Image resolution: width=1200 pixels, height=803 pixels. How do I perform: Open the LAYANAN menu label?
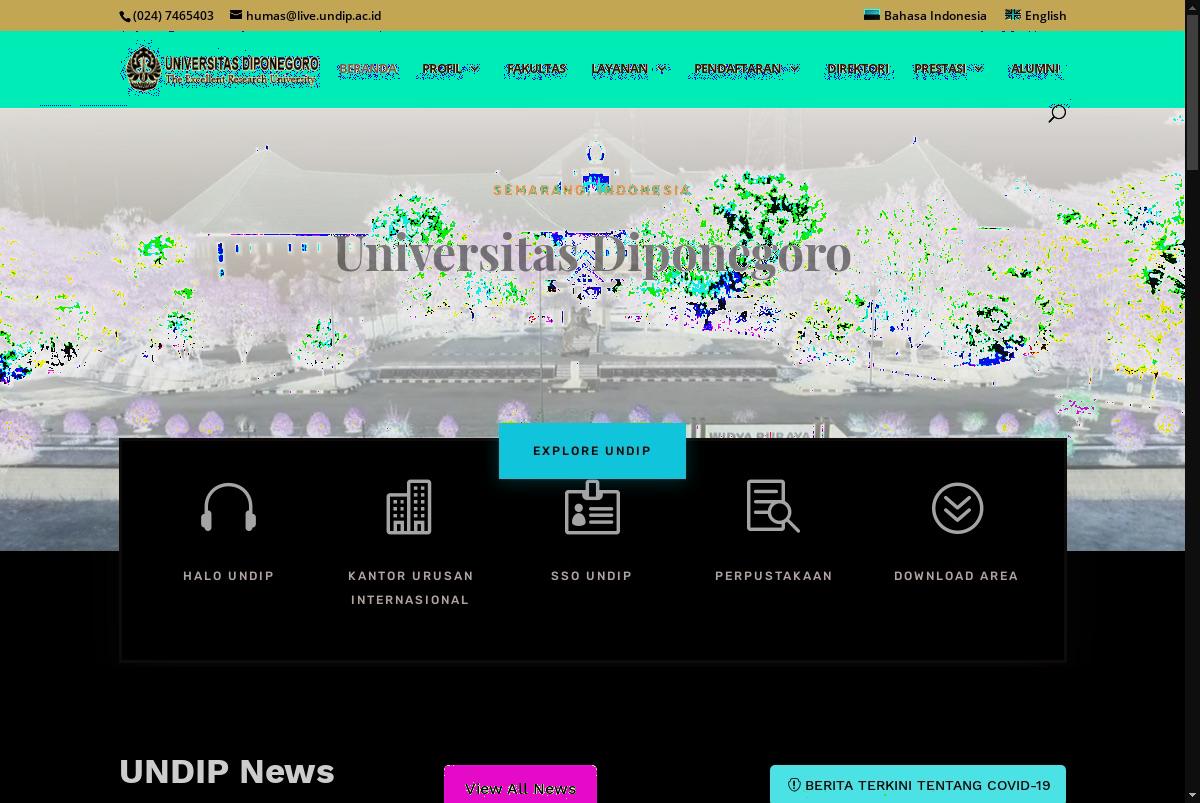pyautogui.click(x=619, y=69)
